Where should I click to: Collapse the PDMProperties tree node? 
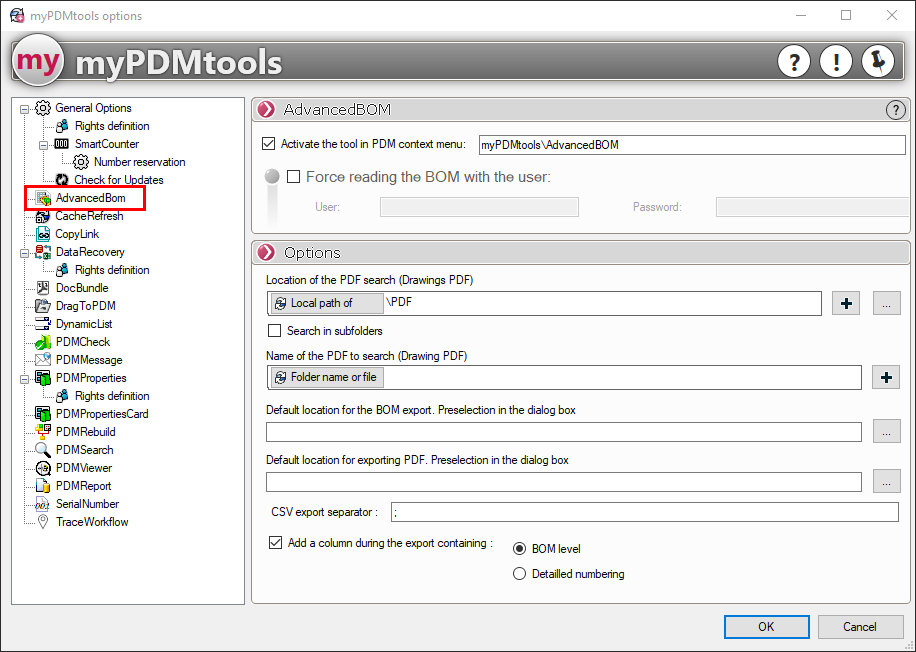(x=25, y=378)
